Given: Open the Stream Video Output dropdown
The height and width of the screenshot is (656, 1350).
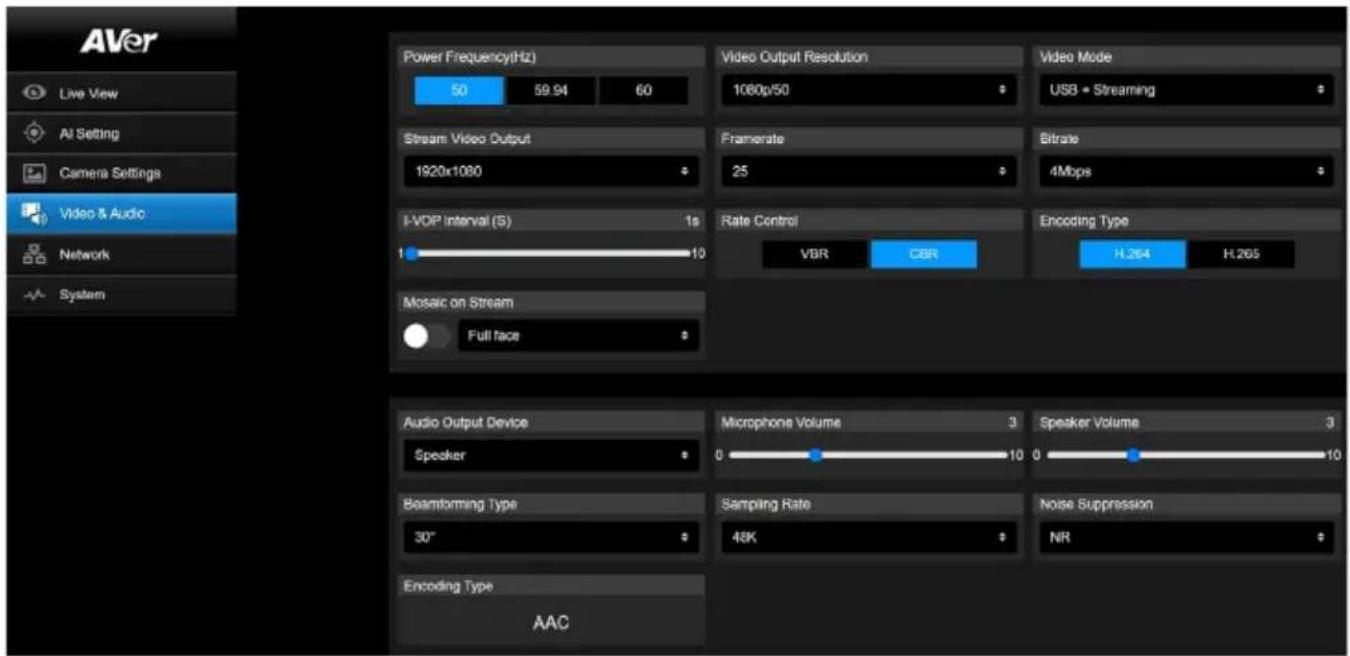Looking at the screenshot, I should 552,172.
